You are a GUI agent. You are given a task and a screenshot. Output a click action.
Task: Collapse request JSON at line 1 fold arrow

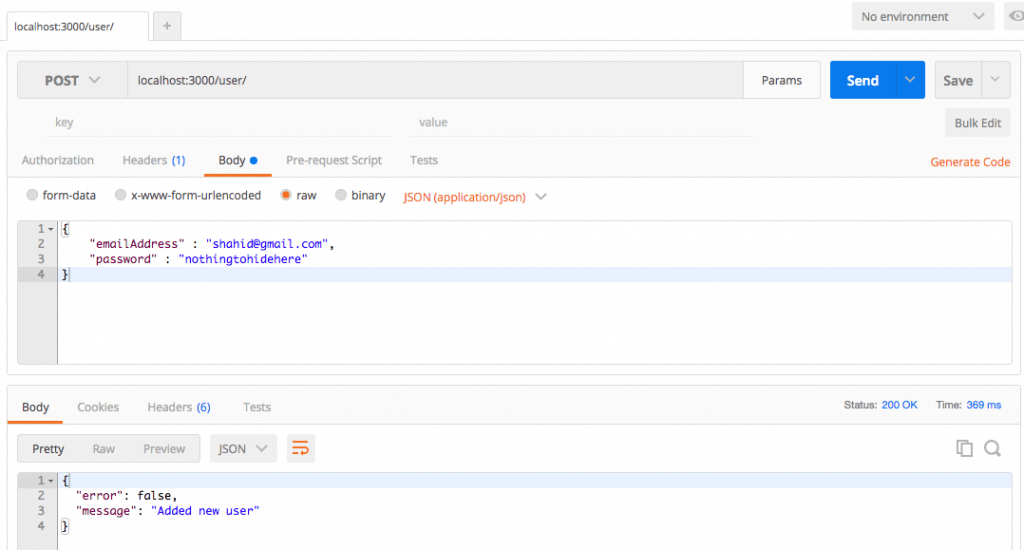[51, 229]
